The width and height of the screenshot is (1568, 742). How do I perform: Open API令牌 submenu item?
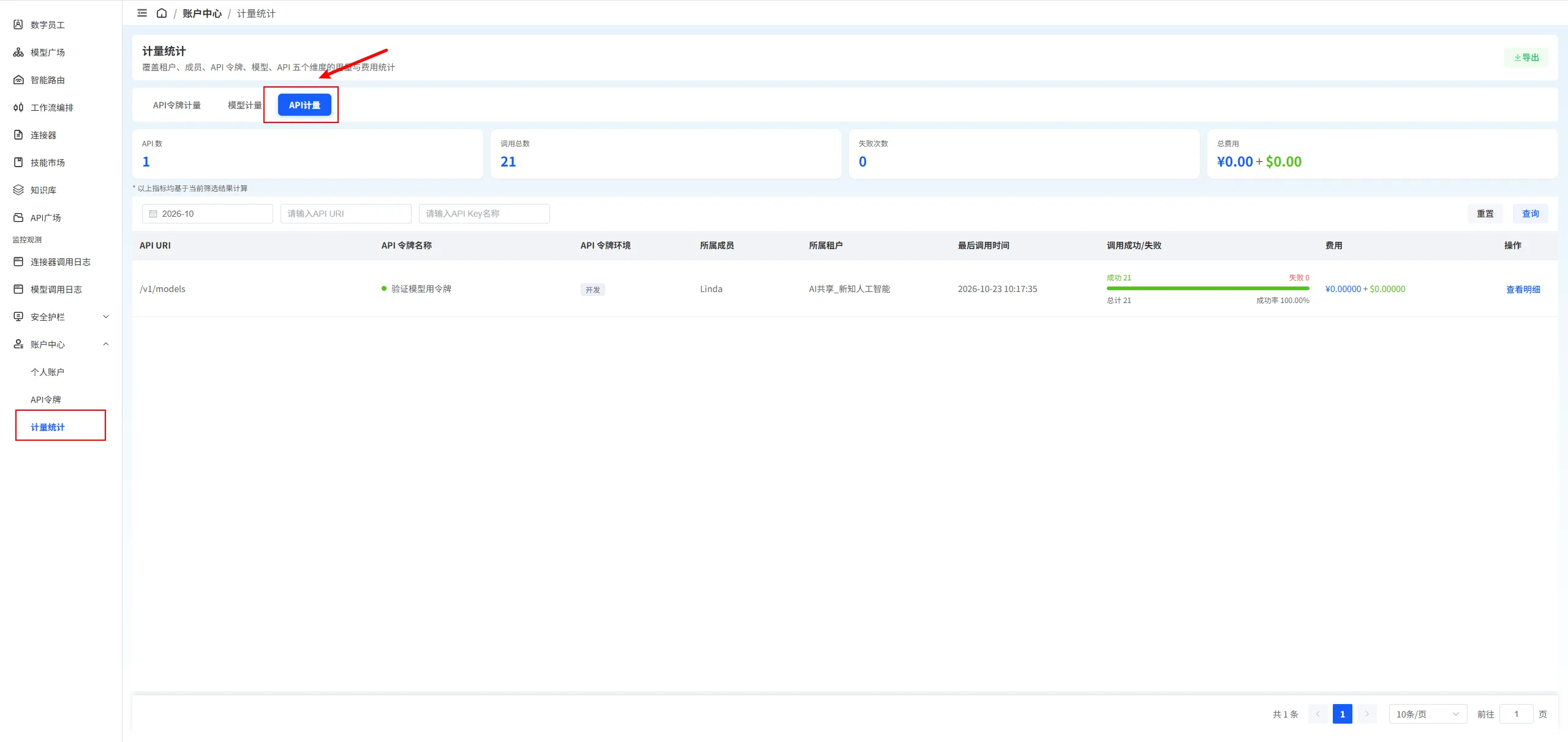(x=46, y=399)
